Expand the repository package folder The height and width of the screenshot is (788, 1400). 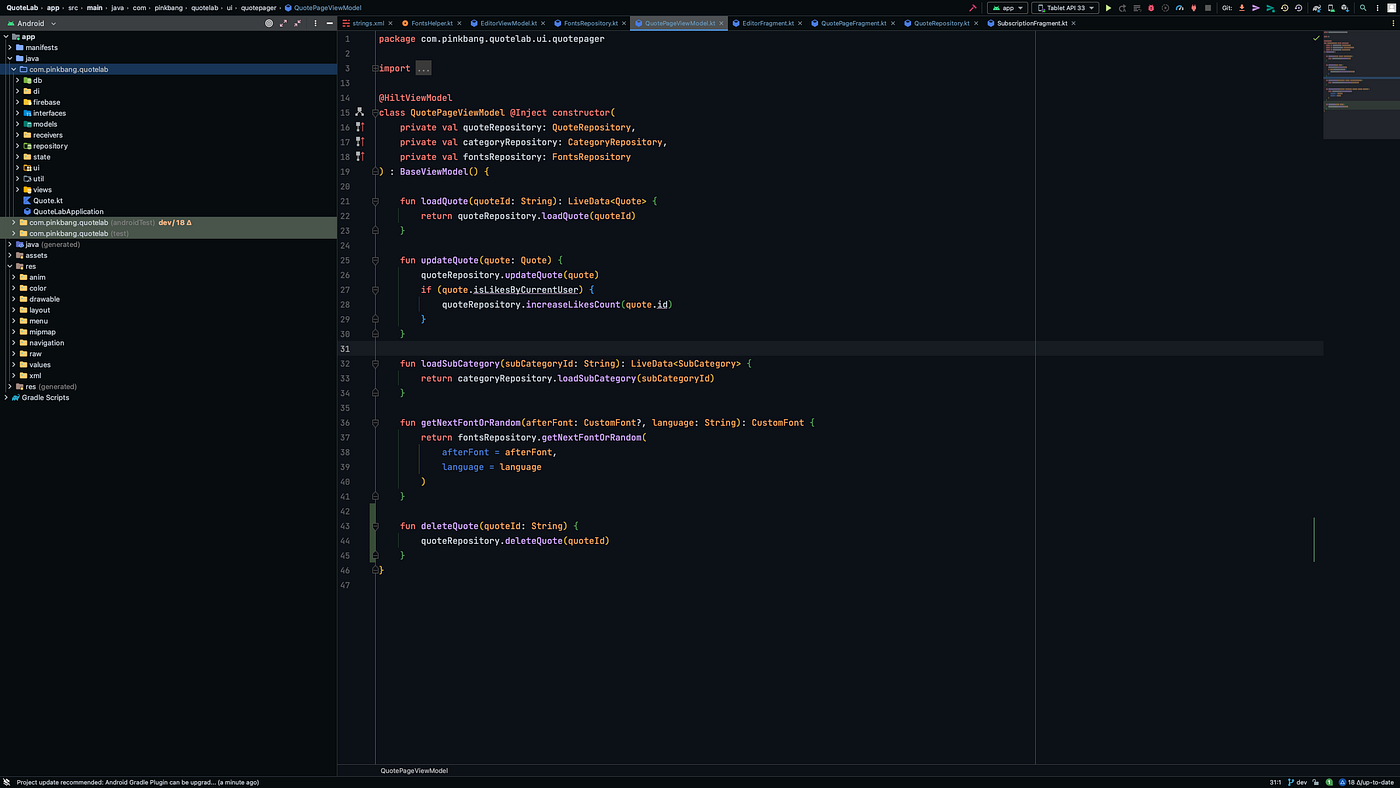17,146
